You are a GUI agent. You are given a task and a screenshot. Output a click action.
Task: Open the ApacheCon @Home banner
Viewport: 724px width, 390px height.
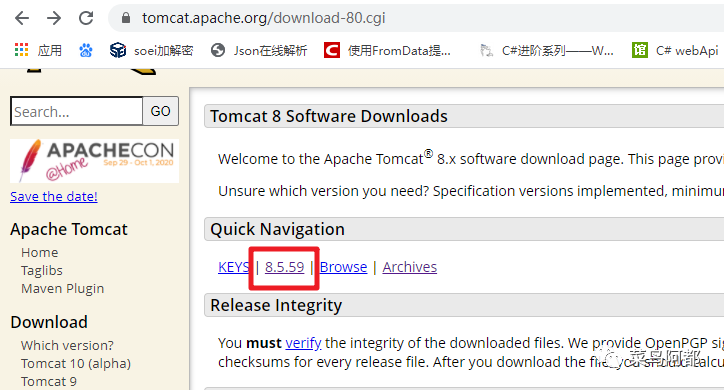pyautogui.click(x=95, y=161)
